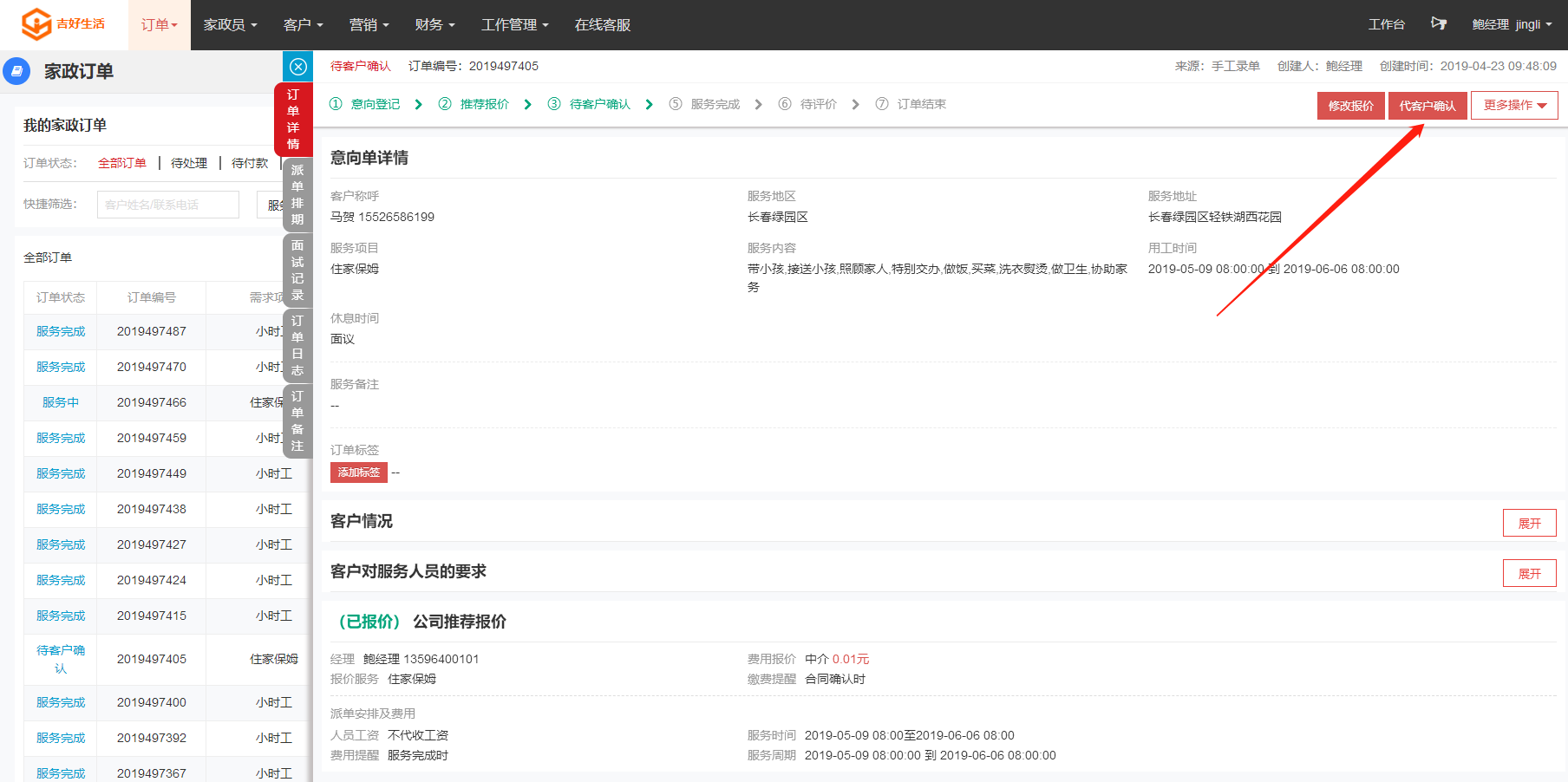Click step 5 circle 服务完成

[x=676, y=104]
